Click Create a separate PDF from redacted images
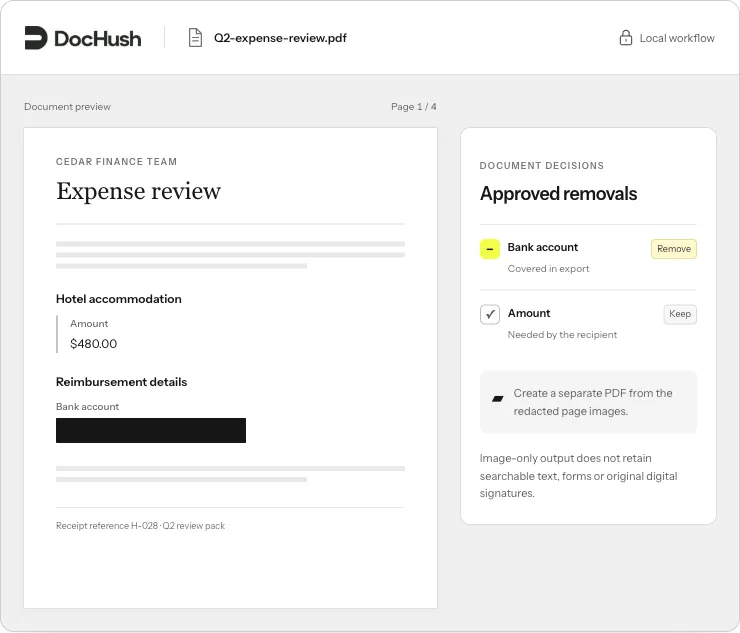The height and width of the screenshot is (633, 740). [x=589, y=402]
